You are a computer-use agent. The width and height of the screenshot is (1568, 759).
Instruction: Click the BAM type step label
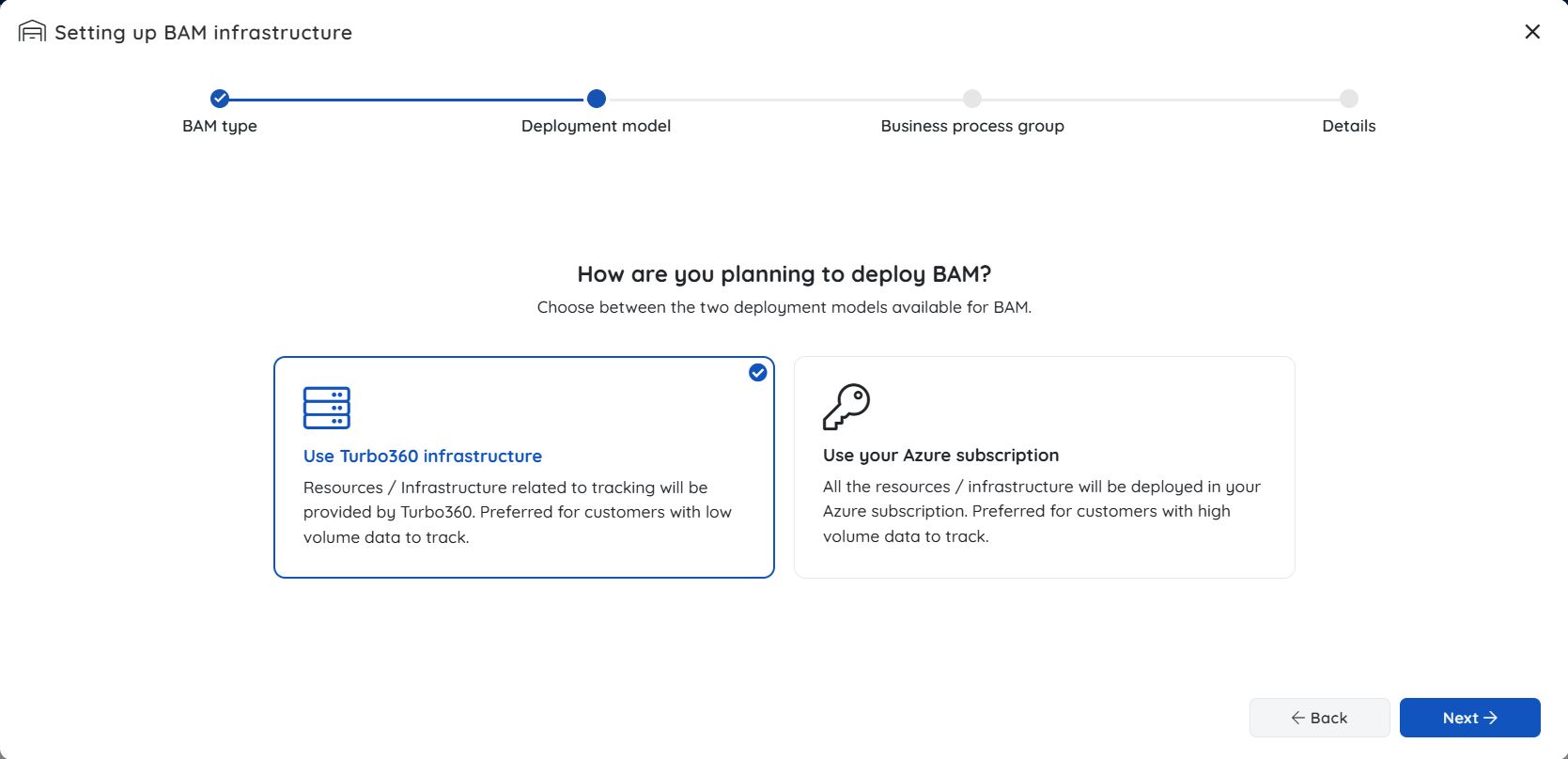coord(220,126)
